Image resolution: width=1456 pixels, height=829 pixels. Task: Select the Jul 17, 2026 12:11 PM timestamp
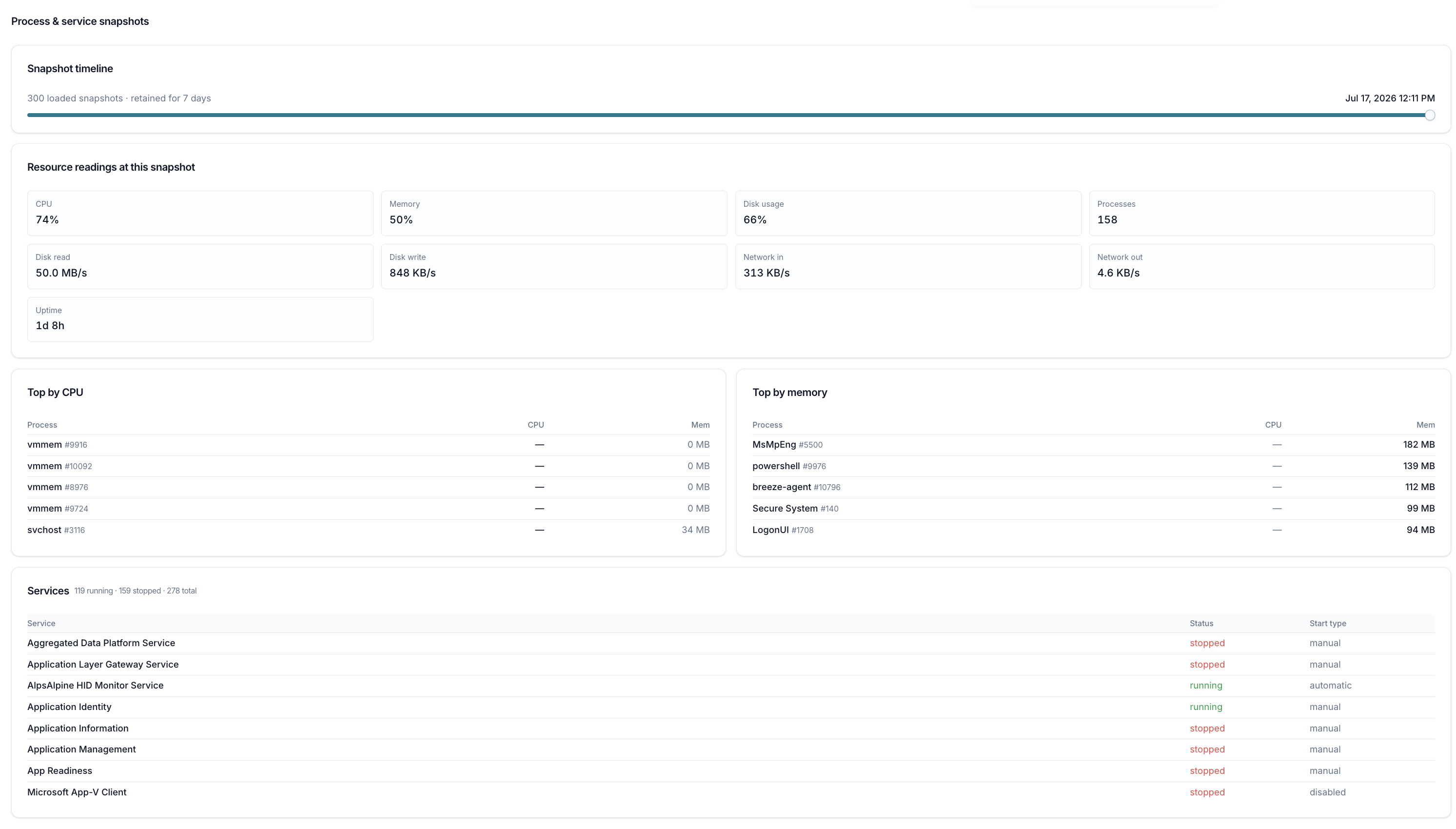coord(1389,99)
